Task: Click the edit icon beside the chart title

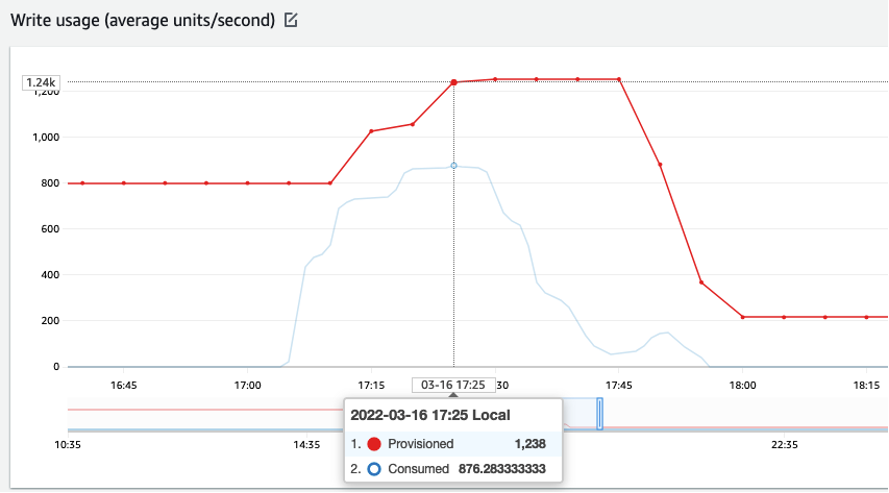Action: [291, 20]
